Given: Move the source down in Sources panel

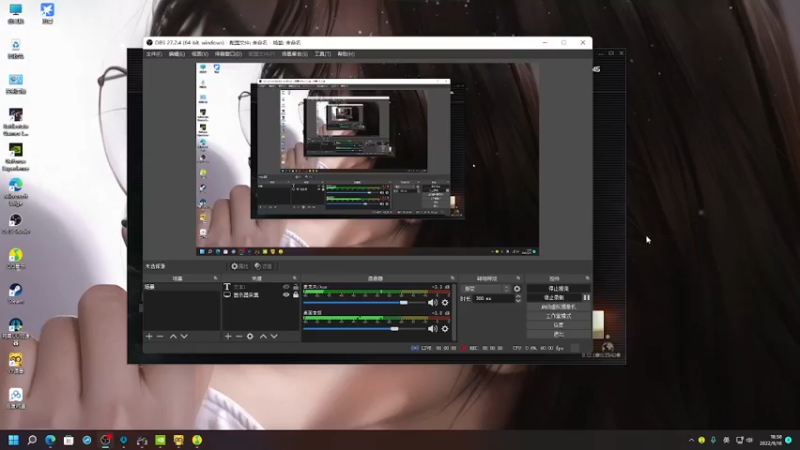Looking at the screenshot, I should click(x=274, y=336).
